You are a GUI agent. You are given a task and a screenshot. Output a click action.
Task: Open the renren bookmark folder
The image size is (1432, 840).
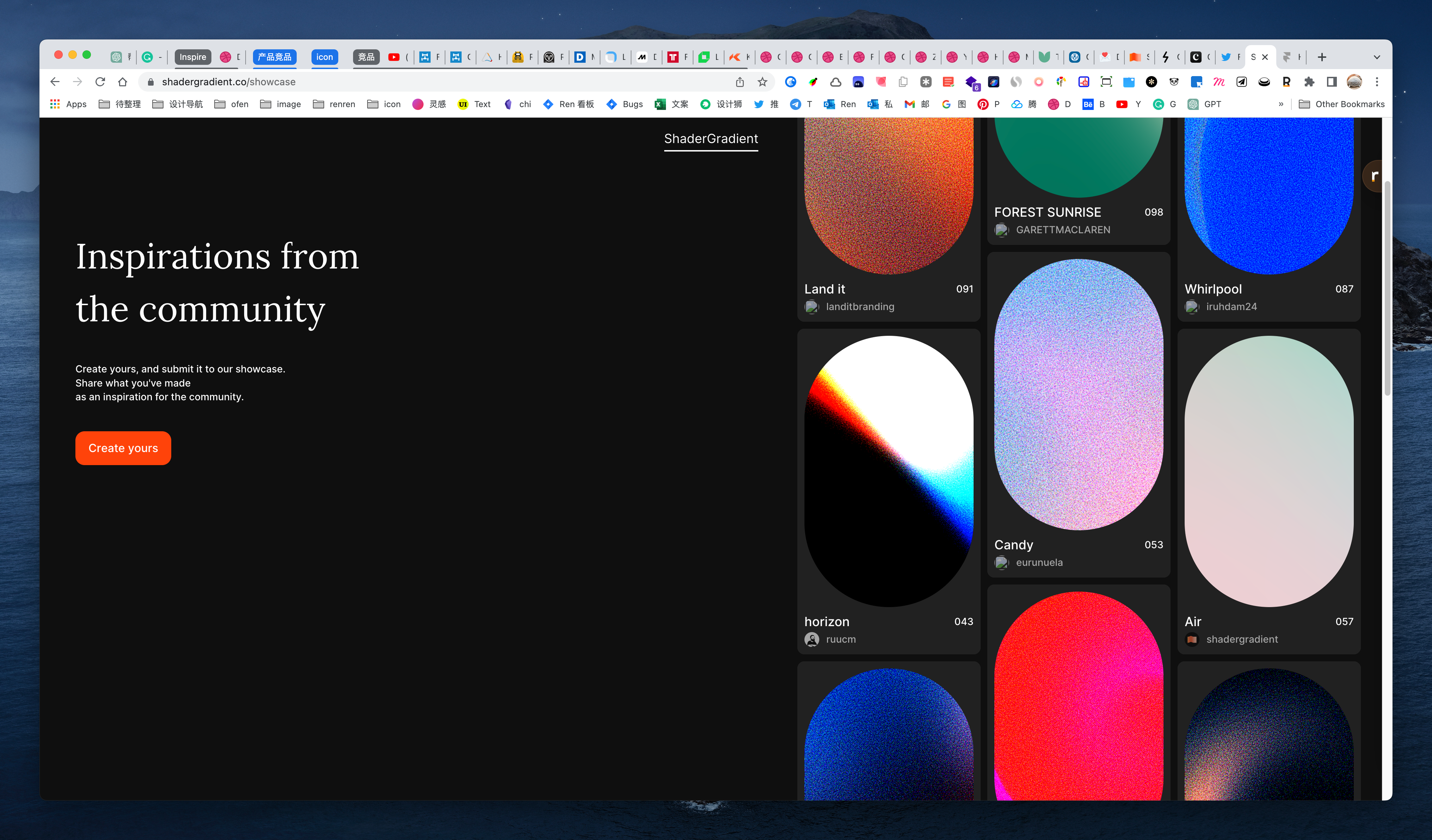click(x=334, y=104)
